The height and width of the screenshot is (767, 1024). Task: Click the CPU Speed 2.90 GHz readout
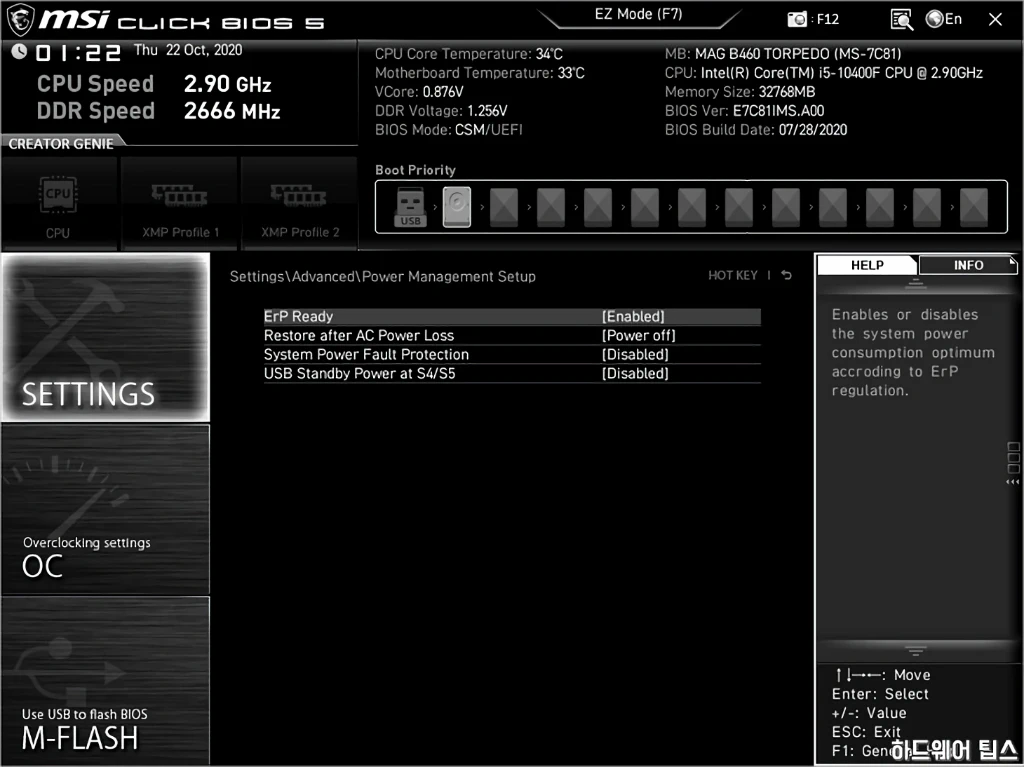[154, 84]
